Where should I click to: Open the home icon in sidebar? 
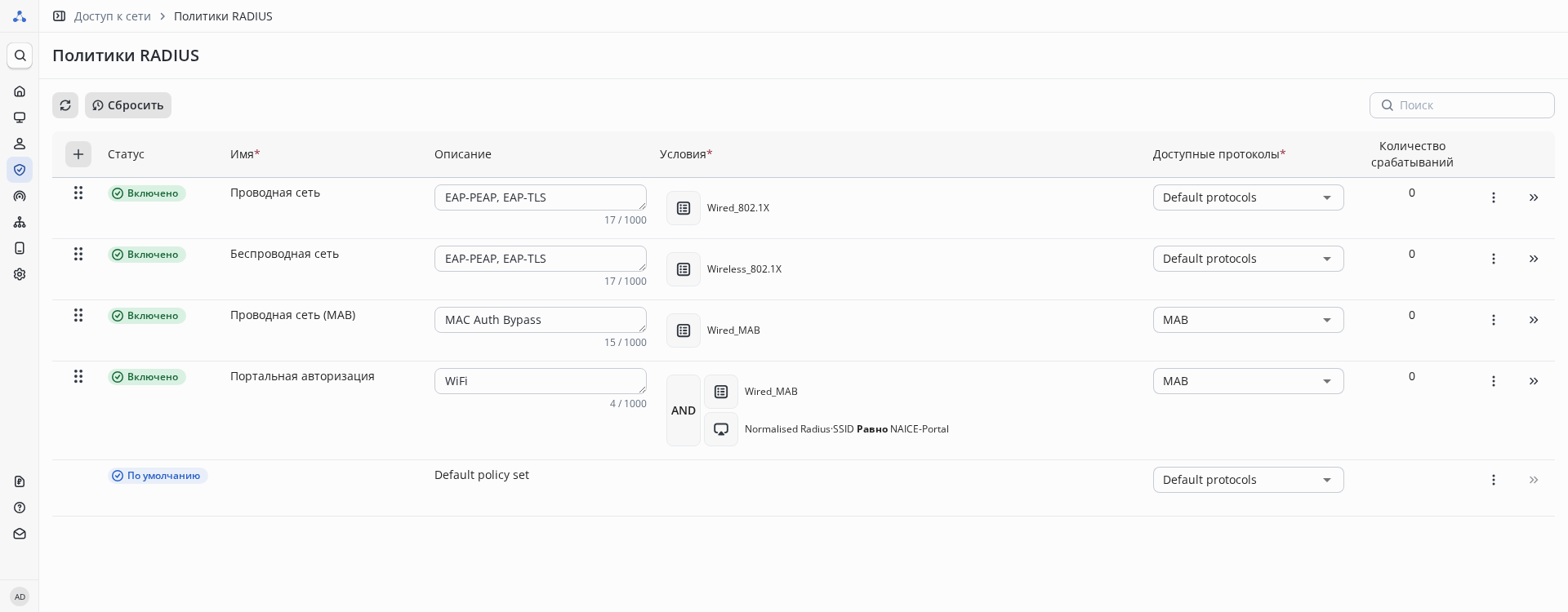point(20,91)
